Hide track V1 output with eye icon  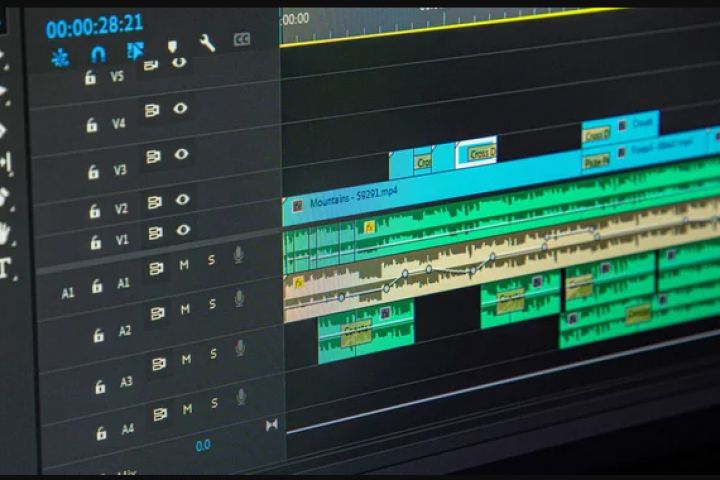point(183,230)
